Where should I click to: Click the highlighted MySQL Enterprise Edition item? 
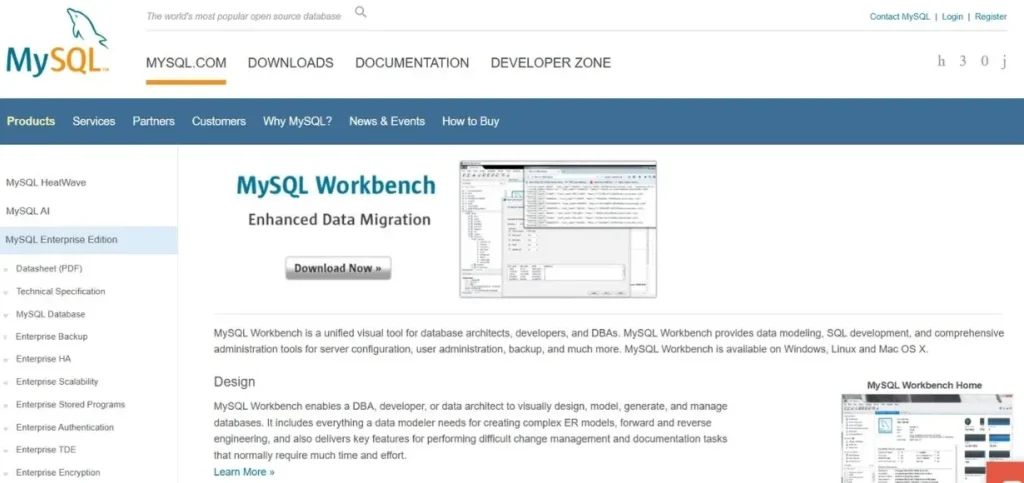pyautogui.click(x=89, y=240)
